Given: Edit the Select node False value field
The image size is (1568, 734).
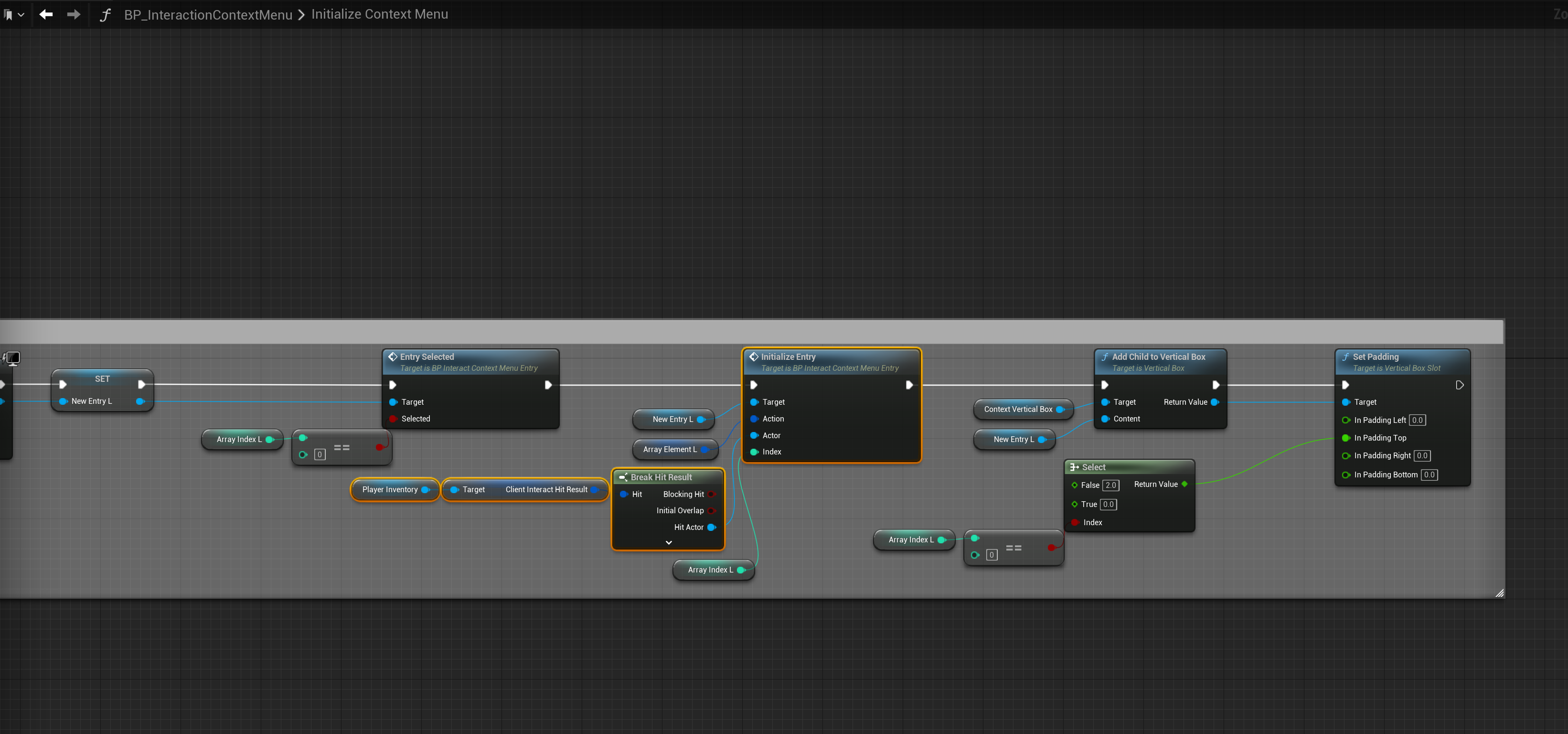Looking at the screenshot, I should click(1110, 485).
